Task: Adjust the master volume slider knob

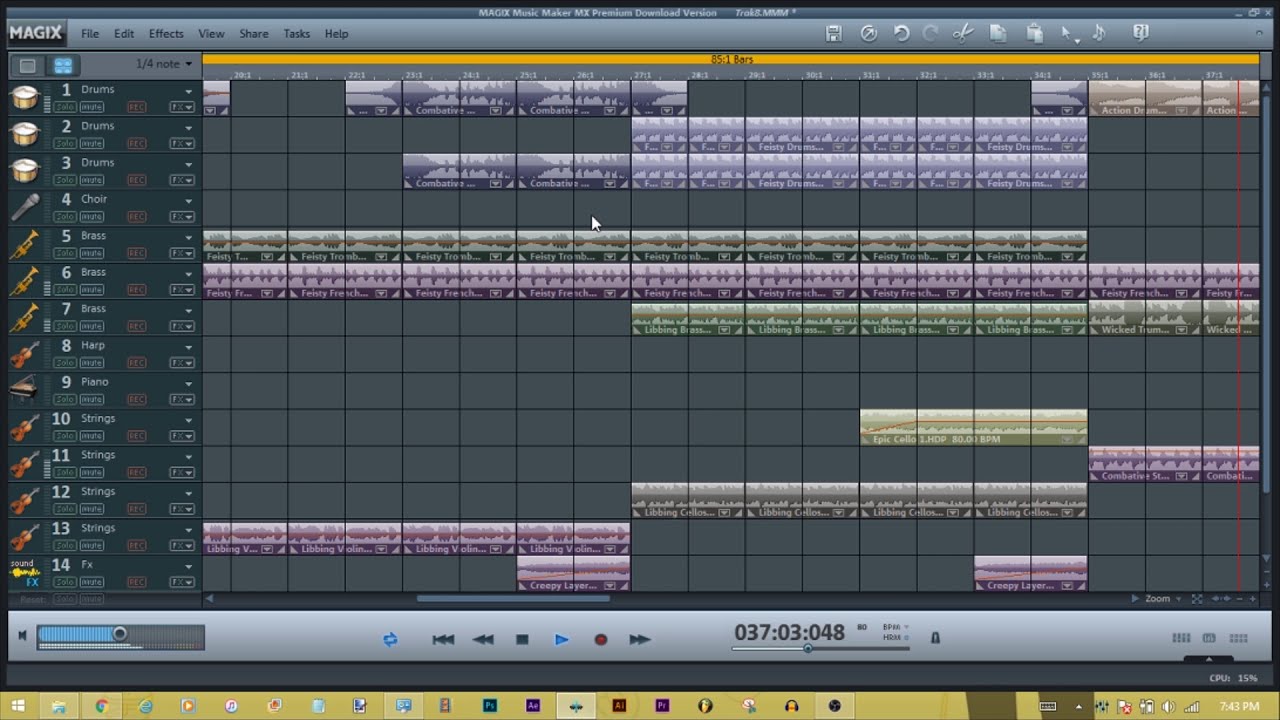Action: 120,634
